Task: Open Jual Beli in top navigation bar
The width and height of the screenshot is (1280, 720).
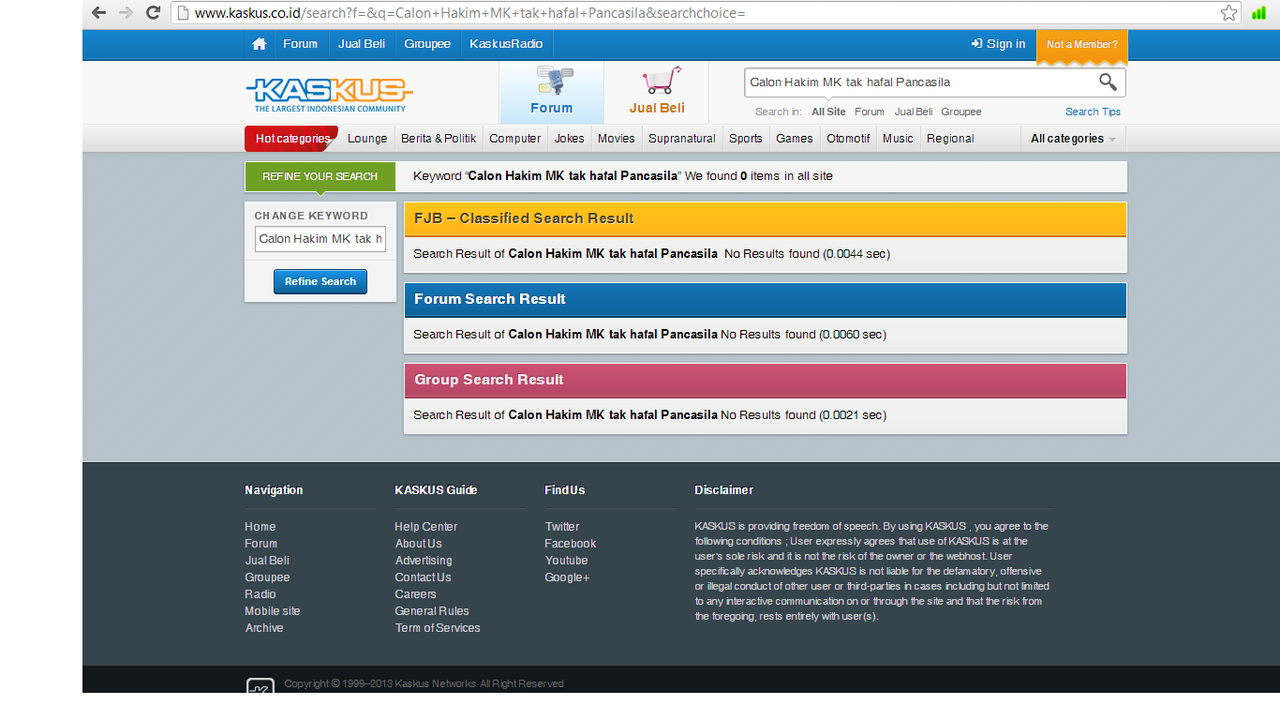Action: [361, 44]
